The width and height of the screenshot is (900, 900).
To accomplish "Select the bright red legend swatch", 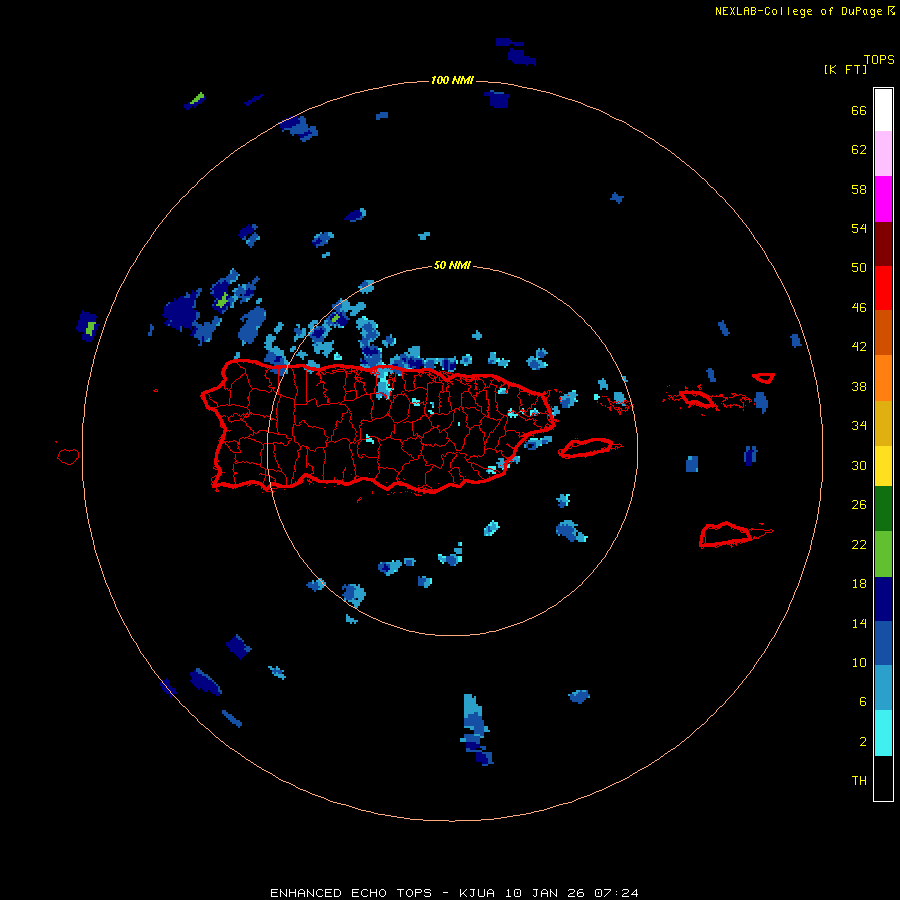I will tap(883, 288).
